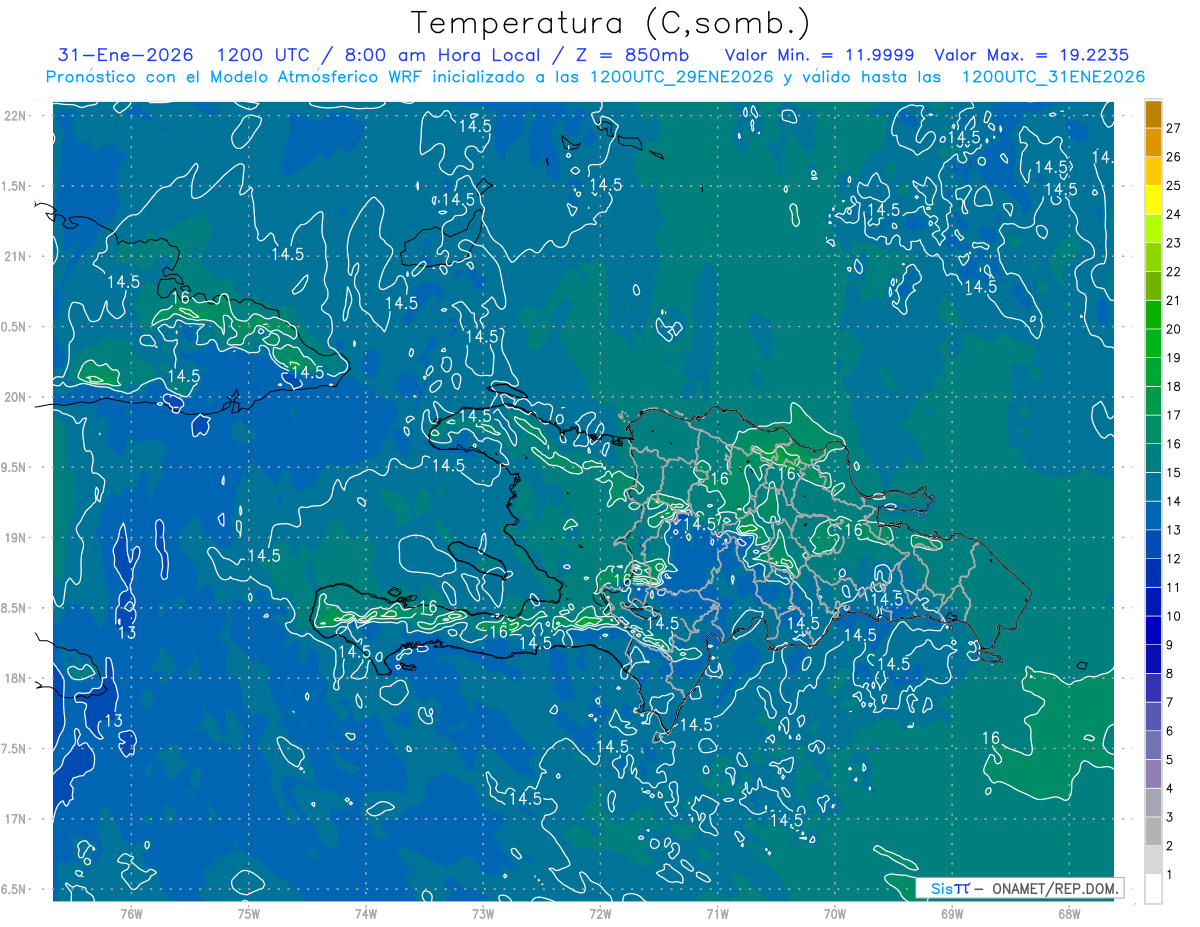This screenshot has width=1200, height=927.
Task: Click 'Valor Min. = 11.9999' text
Action: click(819, 55)
